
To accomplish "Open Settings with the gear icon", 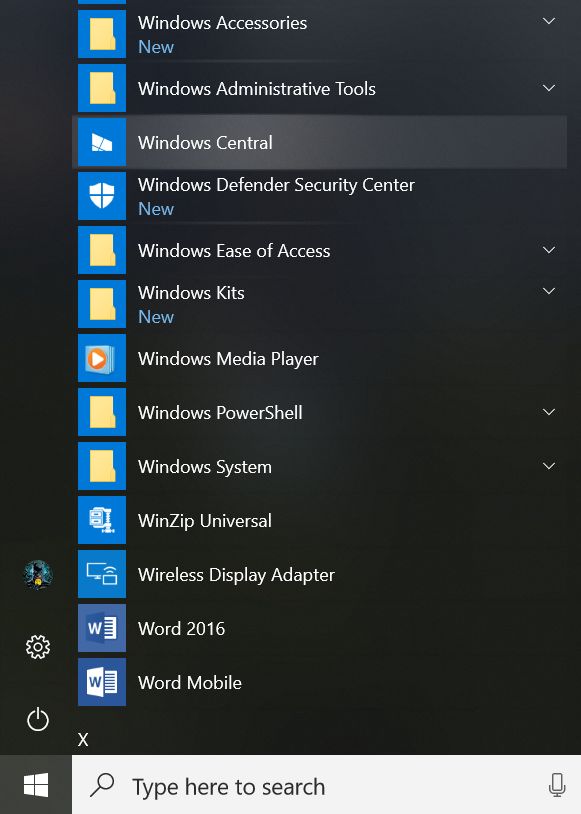I will 38,647.
